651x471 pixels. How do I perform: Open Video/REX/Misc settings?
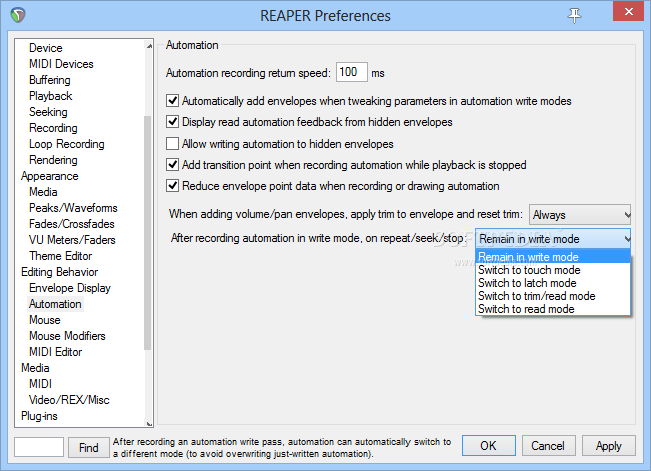69,400
